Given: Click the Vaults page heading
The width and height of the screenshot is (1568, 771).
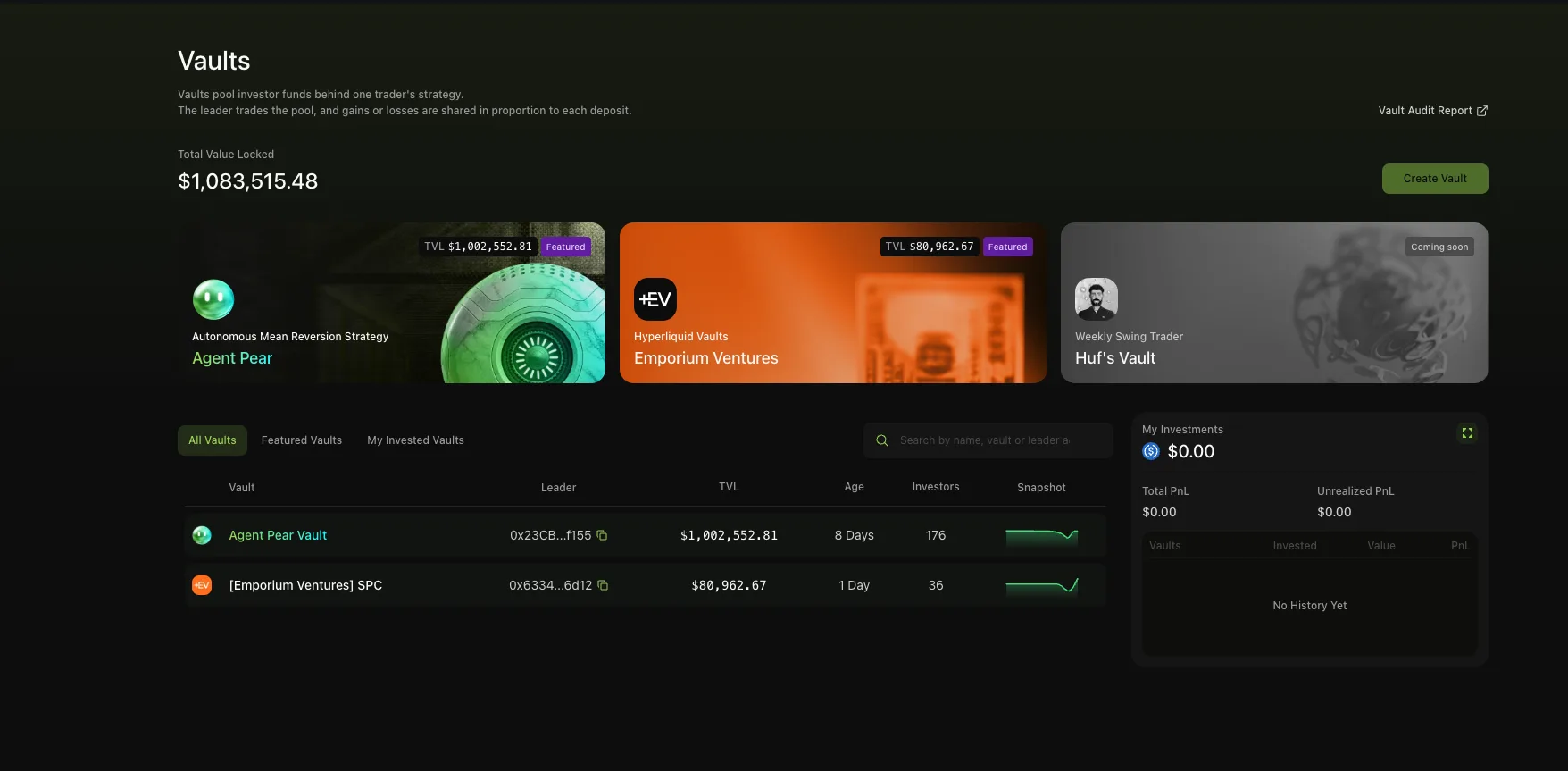Looking at the screenshot, I should [x=214, y=61].
